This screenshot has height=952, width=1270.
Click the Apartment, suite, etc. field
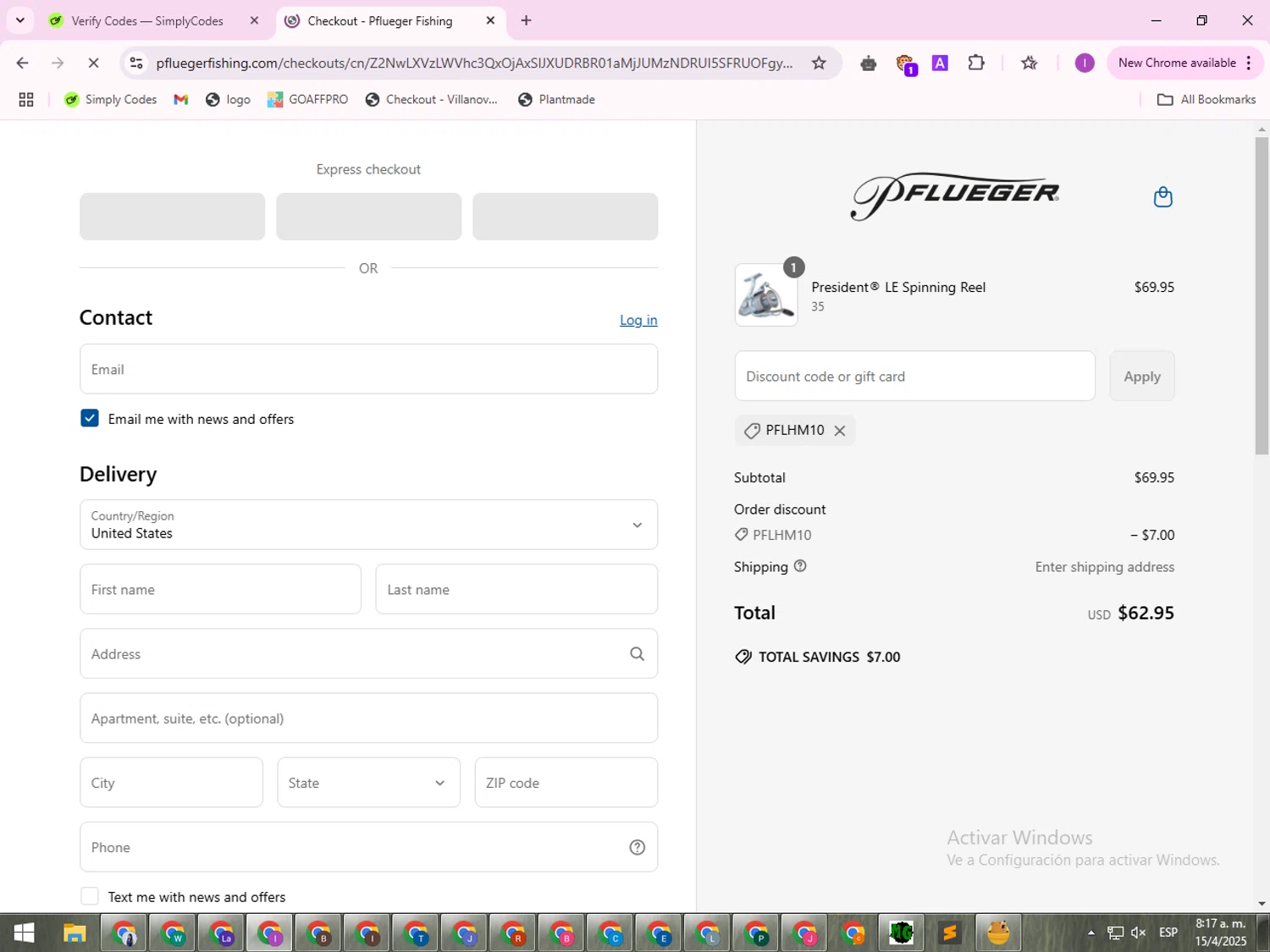tap(368, 718)
